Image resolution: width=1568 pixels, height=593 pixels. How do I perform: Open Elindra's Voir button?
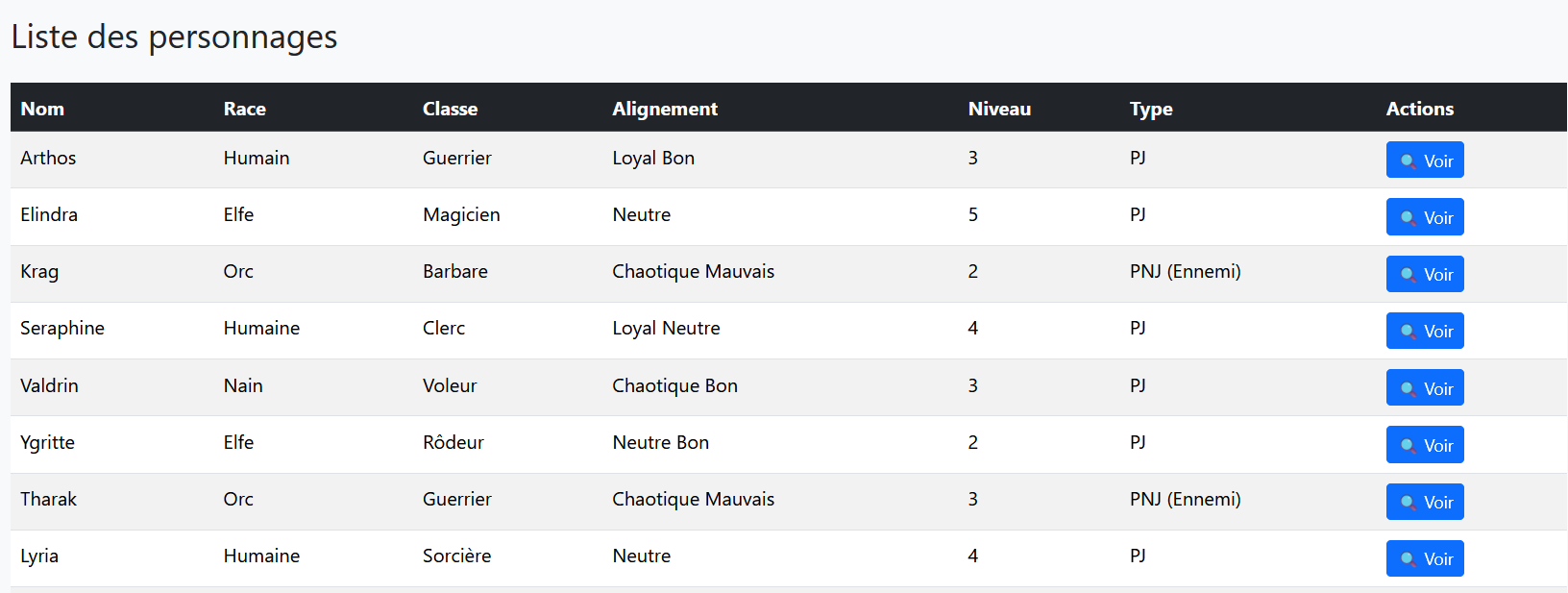click(1425, 216)
